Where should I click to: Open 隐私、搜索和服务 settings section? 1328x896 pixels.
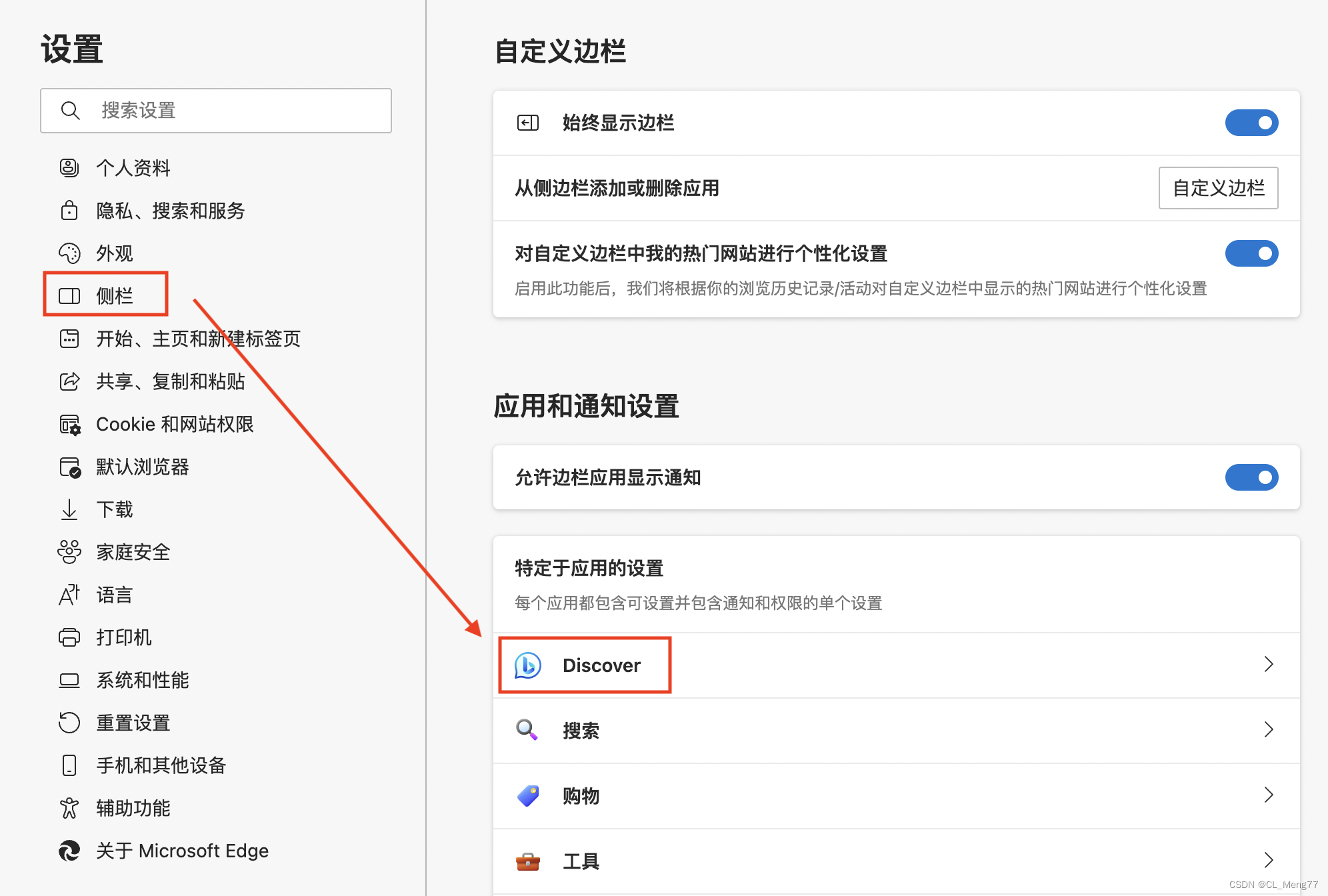[171, 211]
